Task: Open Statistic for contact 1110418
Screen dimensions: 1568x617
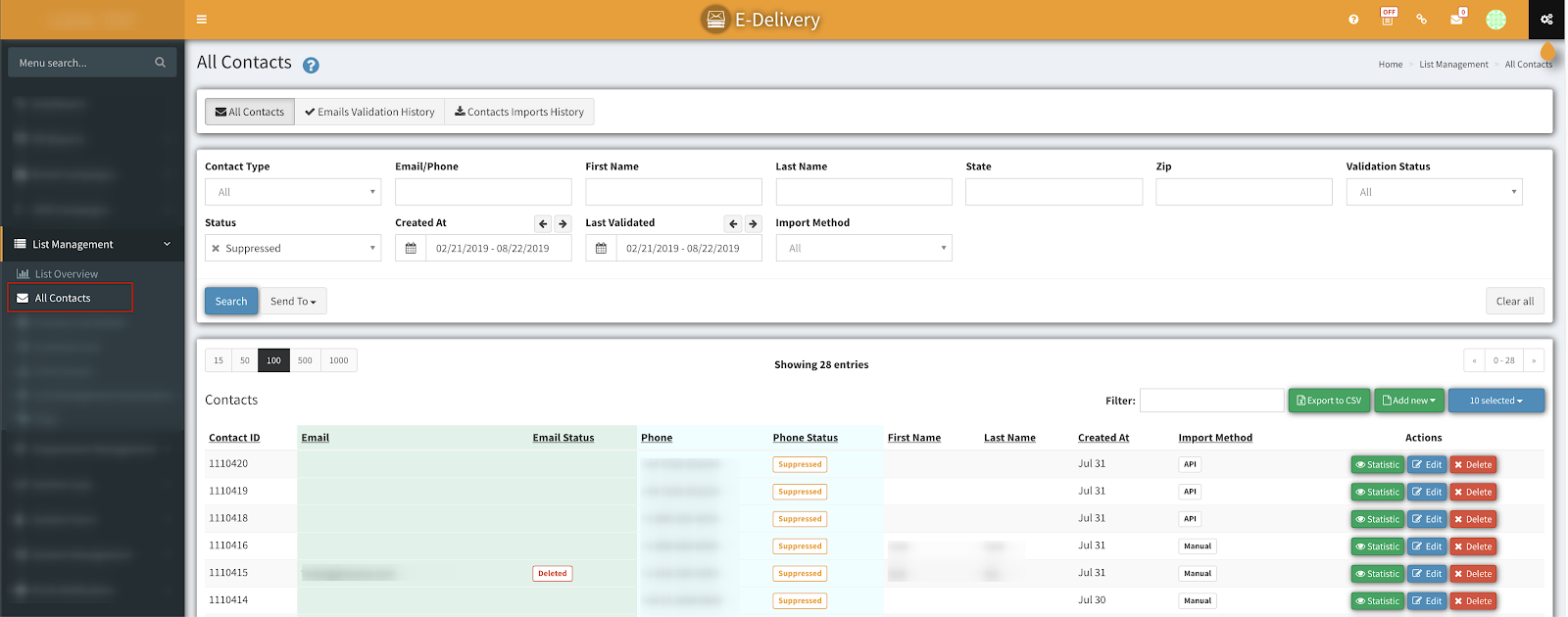Action: (x=1378, y=519)
